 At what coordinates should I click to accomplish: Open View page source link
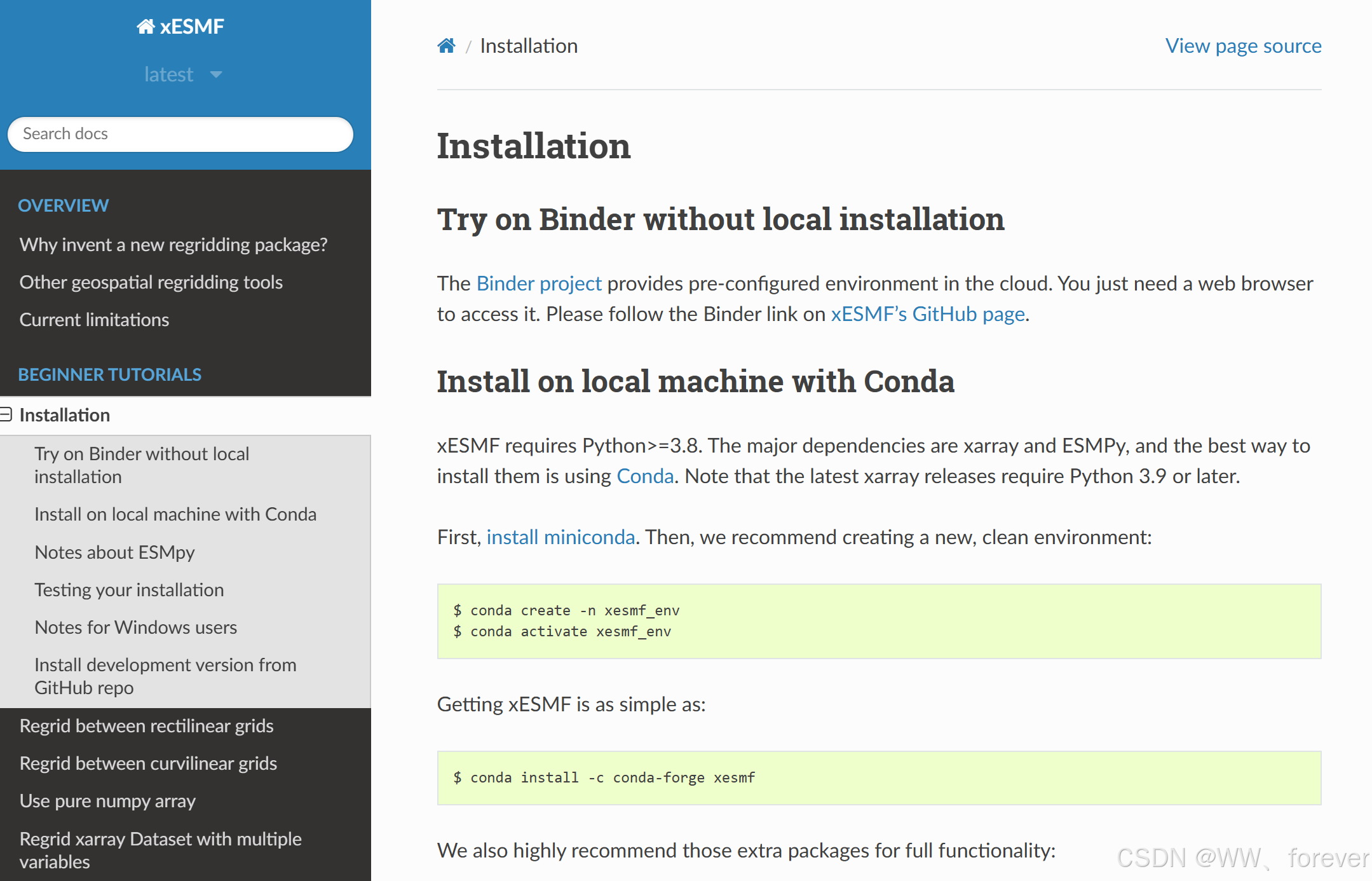[x=1242, y=46]
